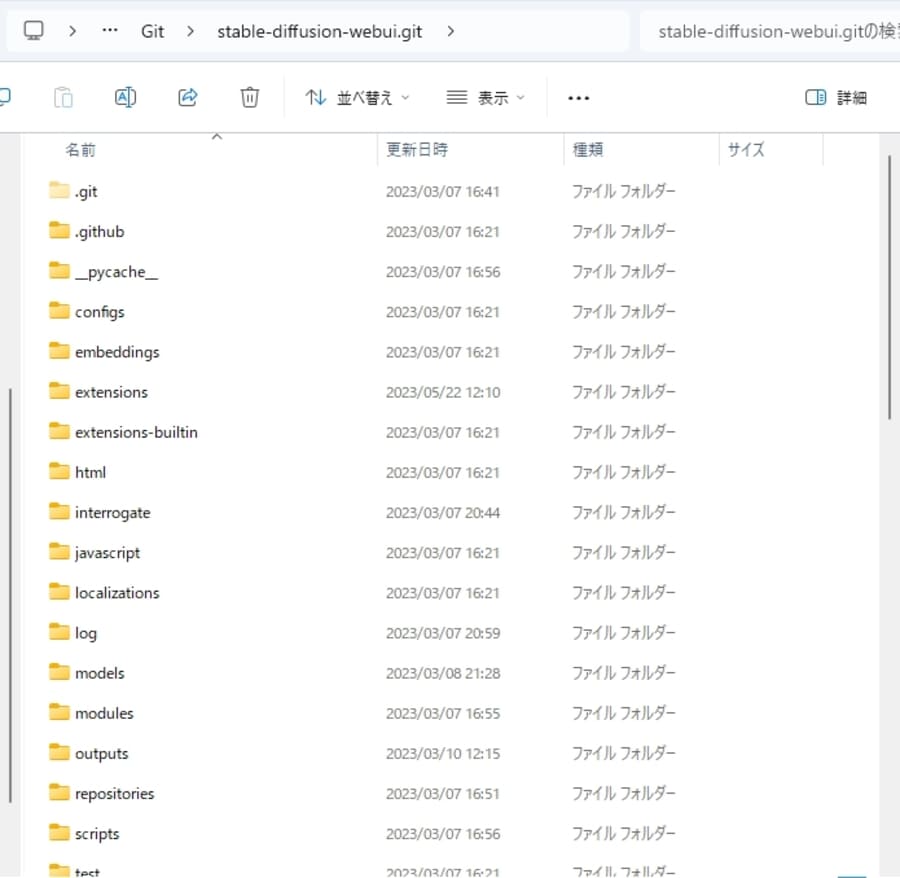Viewport: 900px width, 878px height.
Task: Click the Paste clipboard icon
Action: (x=63, y=98)
